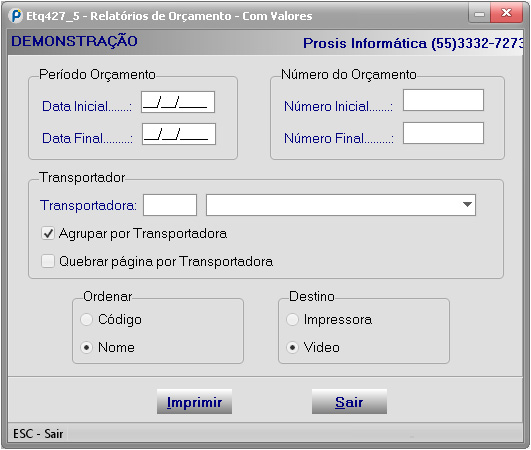Click the ESC - Sair status bar text
Image resolution: width=531 pixels, height=450 pixels.
pos(38,434)
